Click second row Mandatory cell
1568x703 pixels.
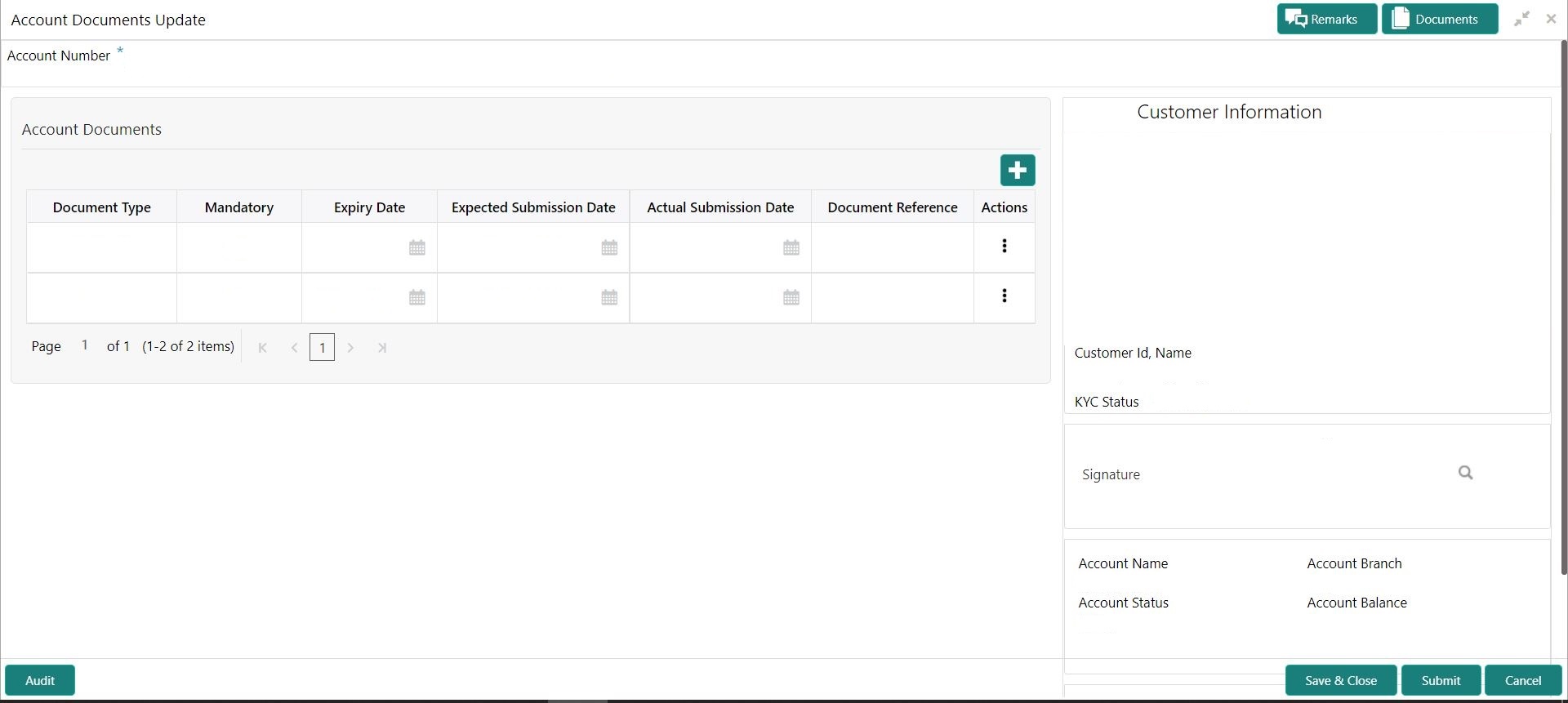[239, 298]
